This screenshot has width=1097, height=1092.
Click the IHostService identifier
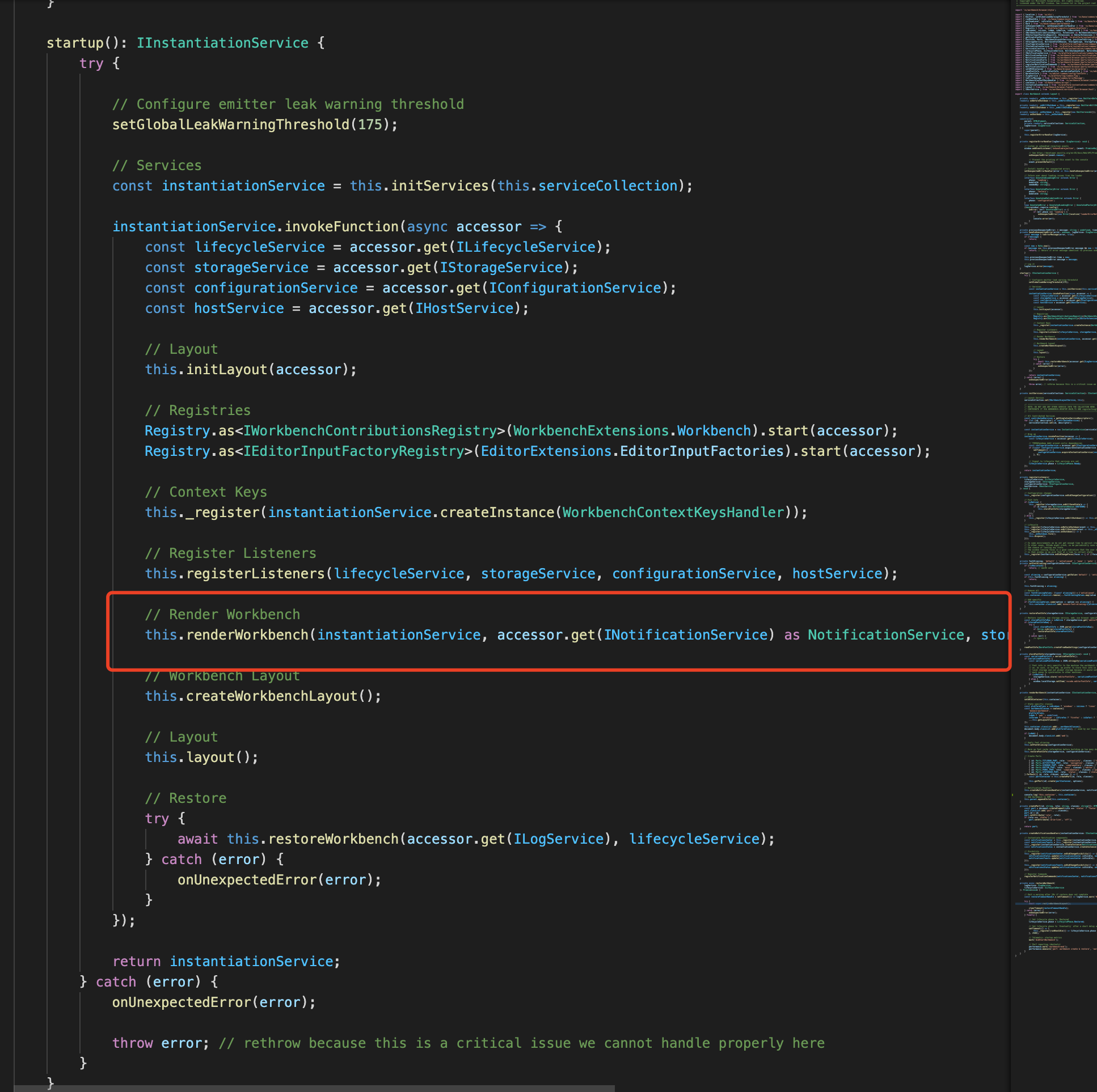464,309
